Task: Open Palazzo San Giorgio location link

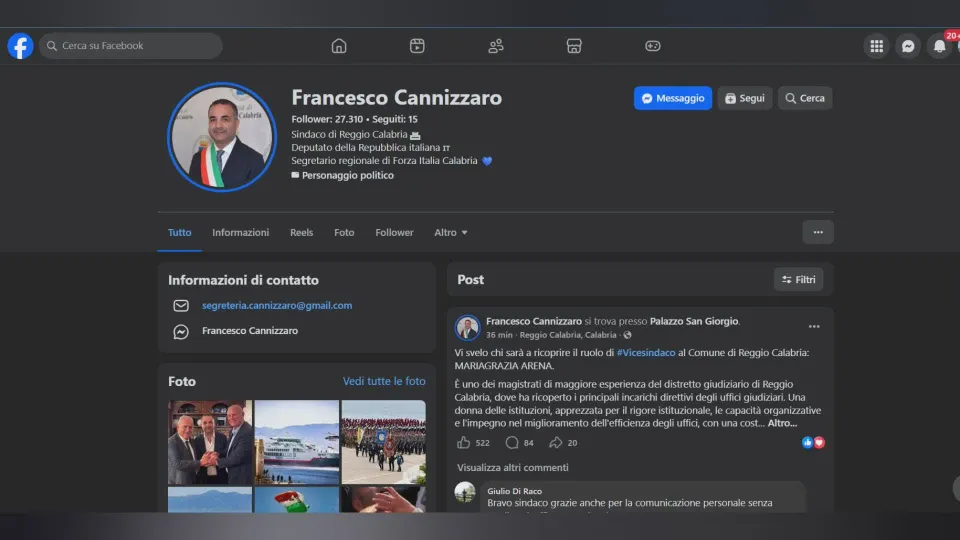Action: click(694, 321)
